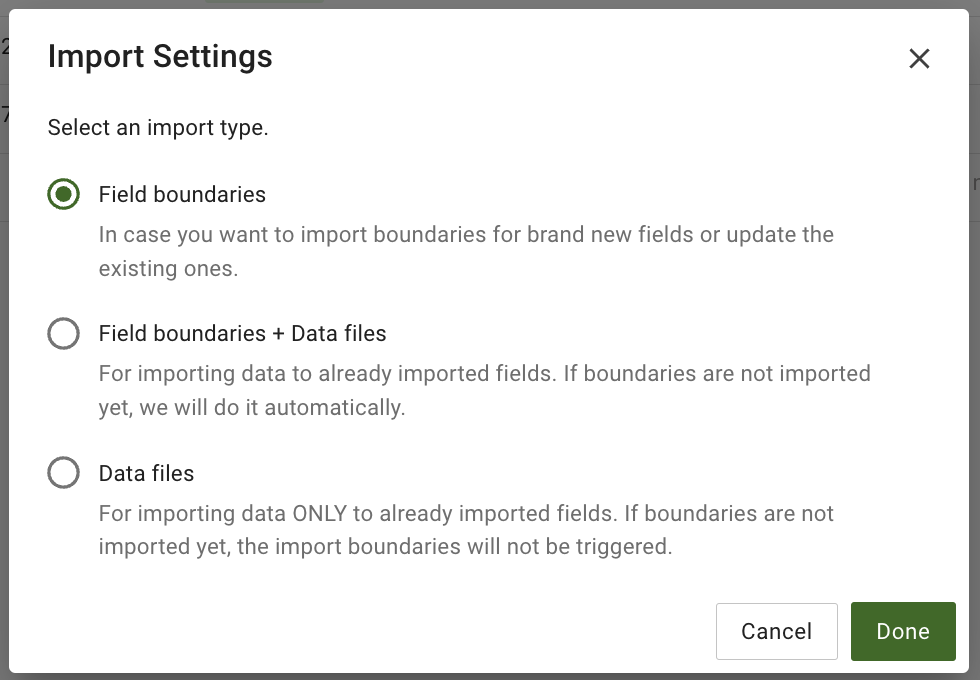980x680 pixels.
Task: Close the Import Settings dialog with X
Action: pos(919,59)
